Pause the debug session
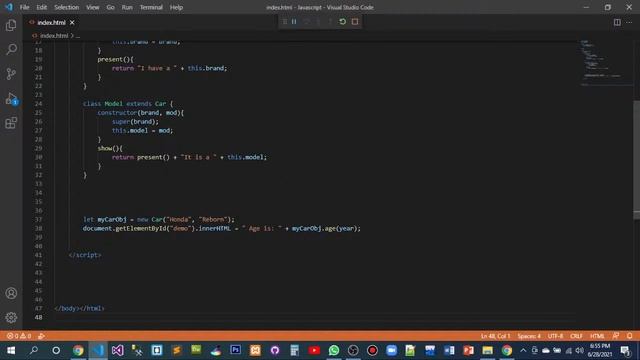The height and width of the screenshot is (360, 640). [x=294, y=22]
